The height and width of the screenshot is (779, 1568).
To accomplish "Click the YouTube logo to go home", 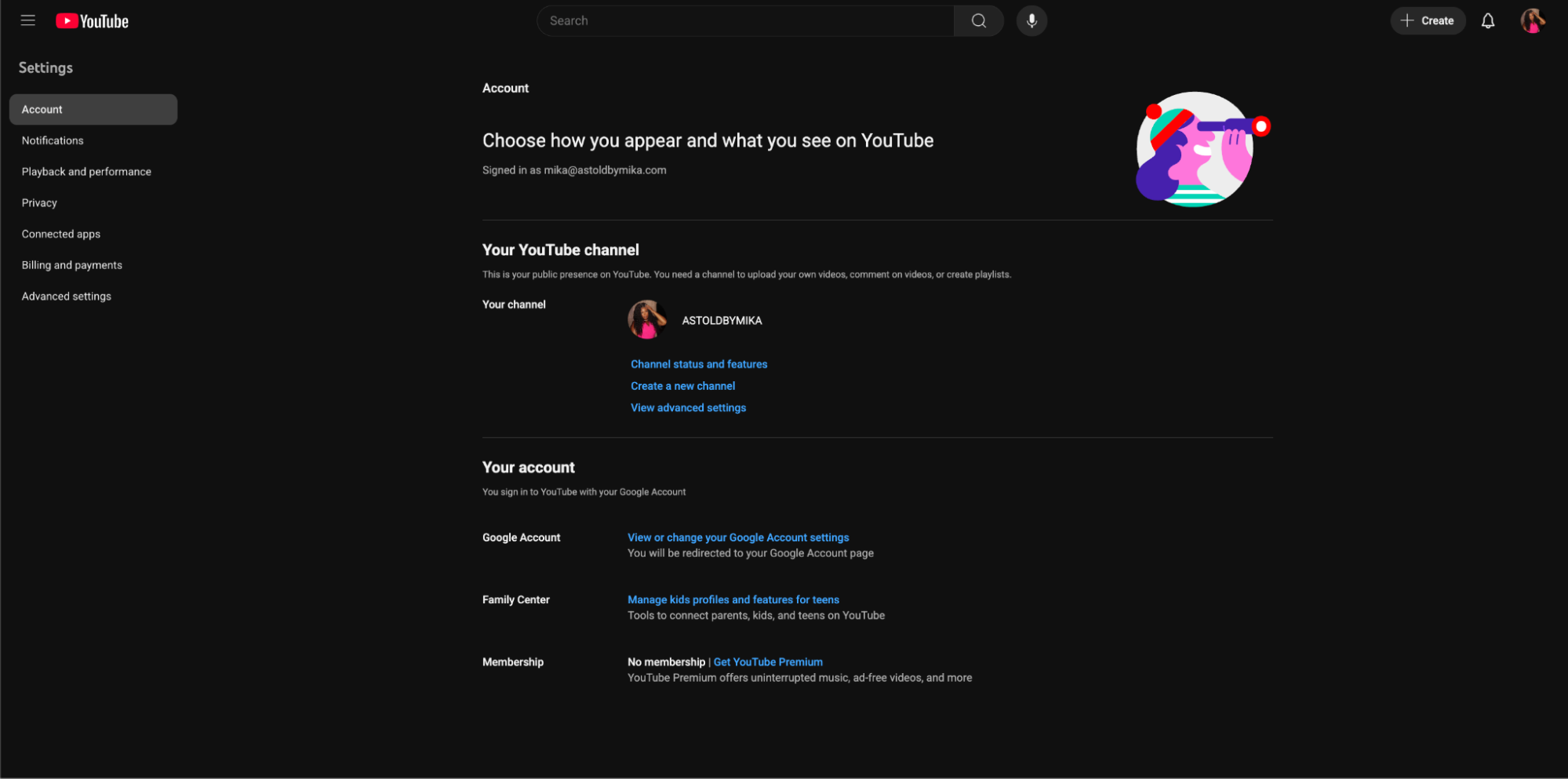I will (92, 20).
